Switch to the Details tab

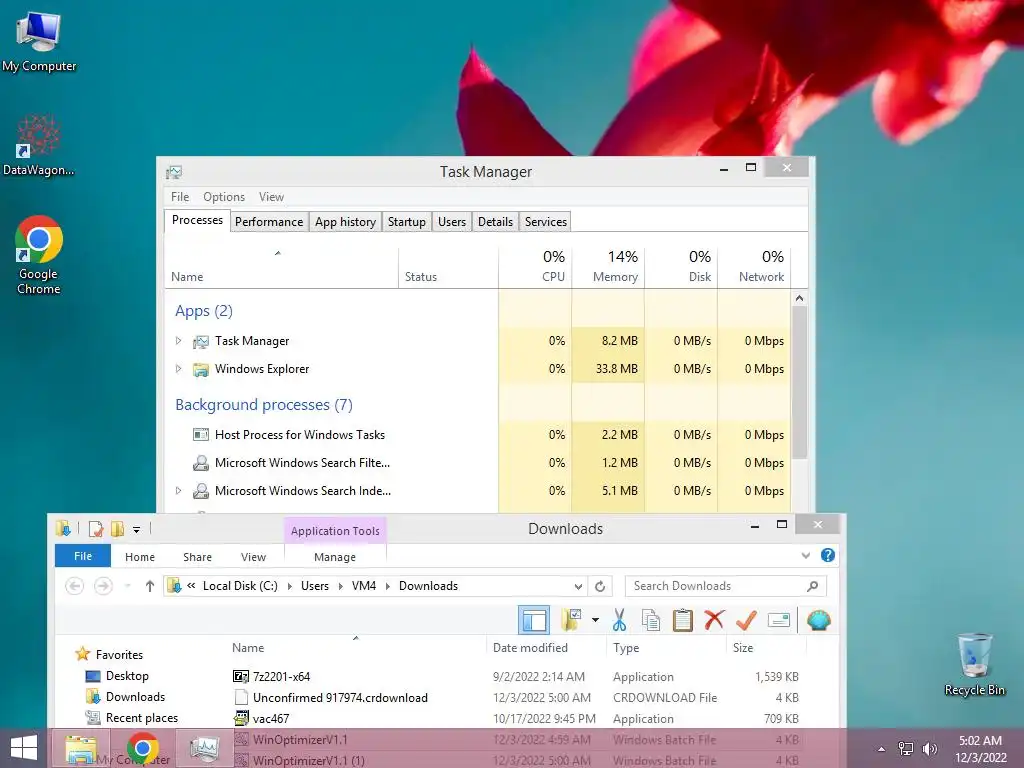pyautogui.click(x=496, y=221)
